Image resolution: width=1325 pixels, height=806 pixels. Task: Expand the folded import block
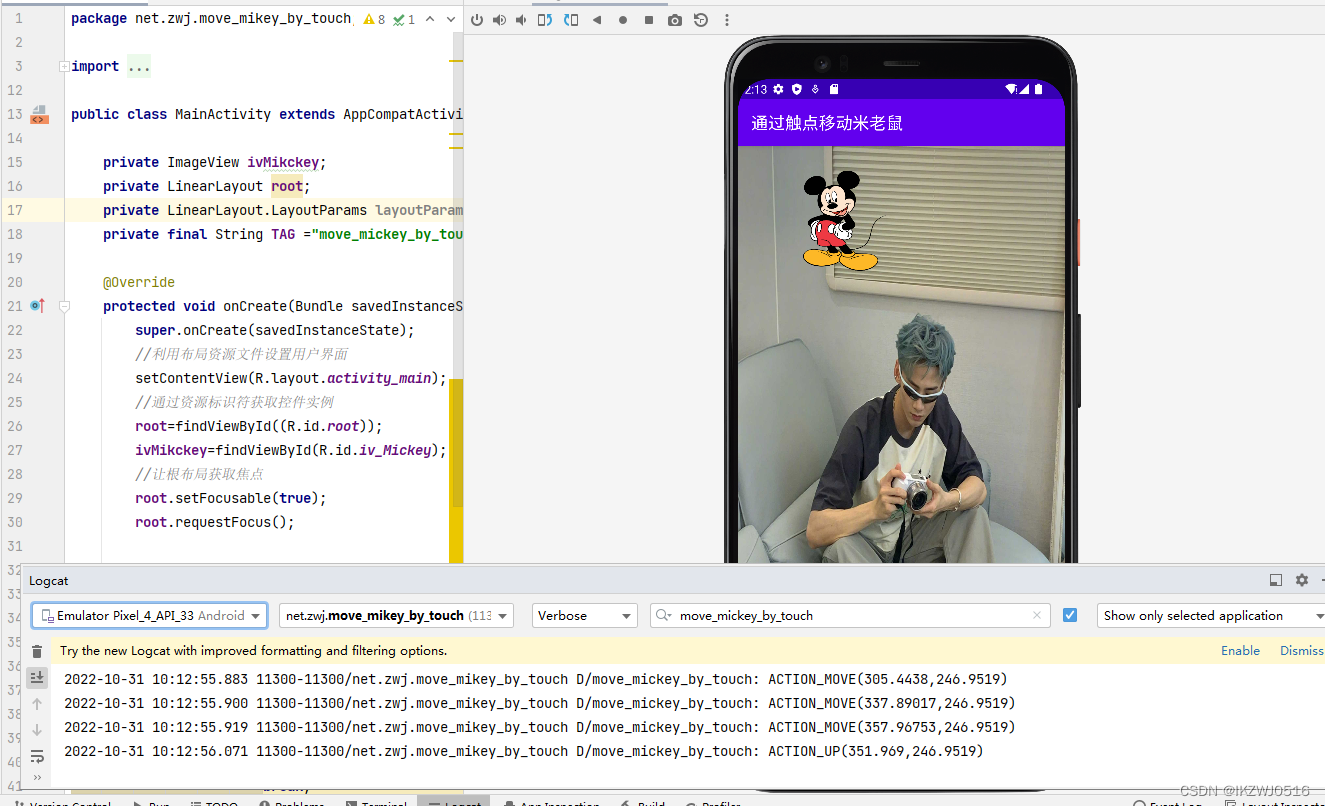(64, 66)
